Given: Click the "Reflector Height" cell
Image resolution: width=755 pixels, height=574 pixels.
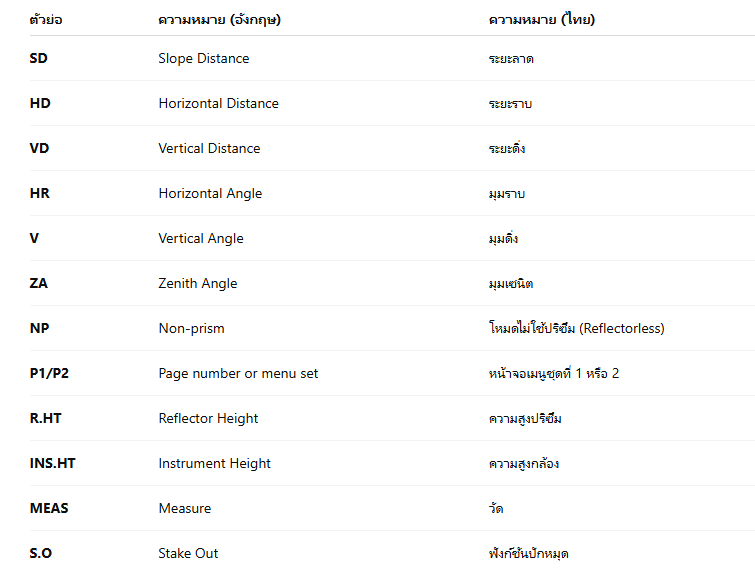Looking at the screenshot, I should (208, 418).
